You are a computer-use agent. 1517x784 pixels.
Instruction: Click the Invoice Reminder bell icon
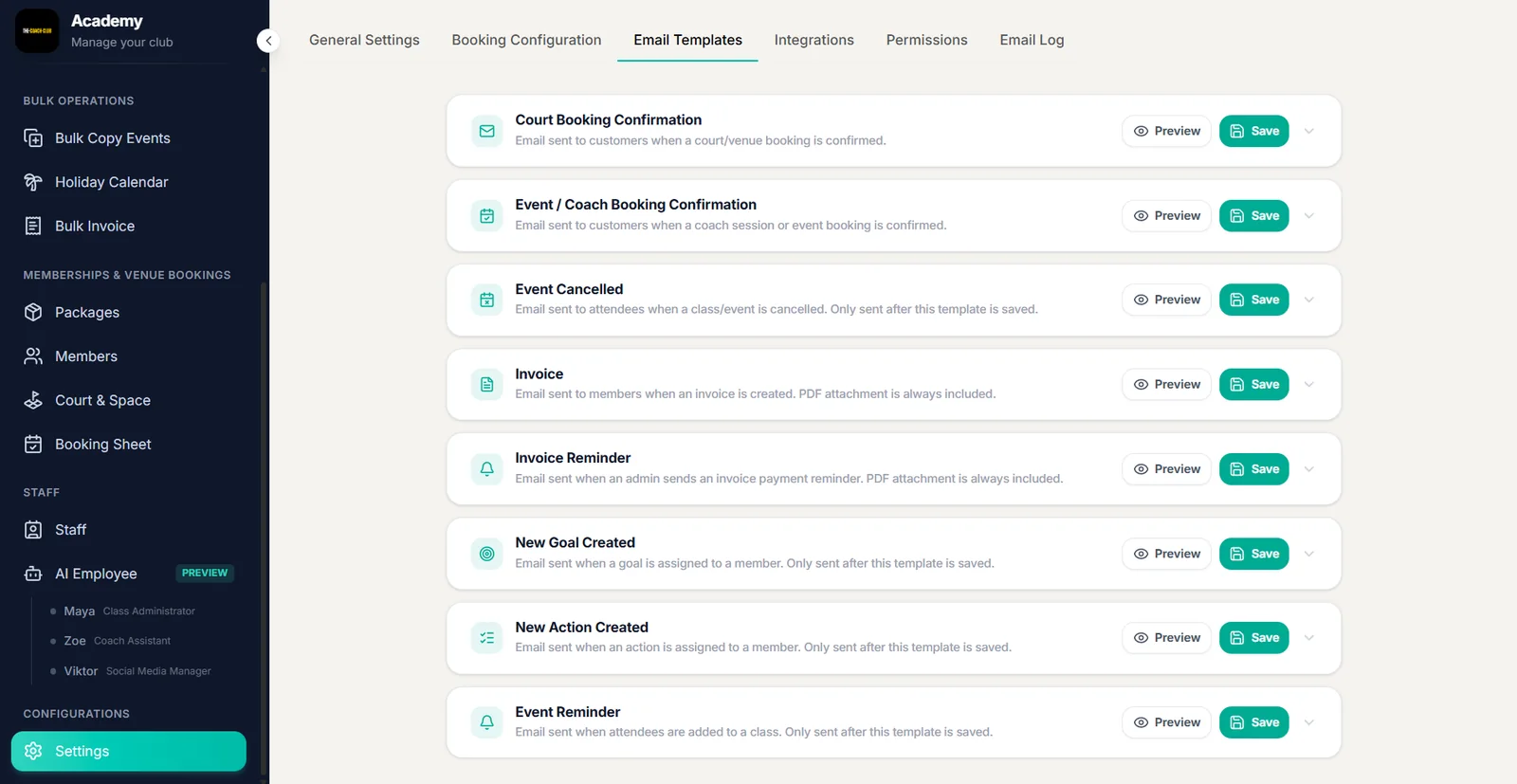click(x=486, y=469)
